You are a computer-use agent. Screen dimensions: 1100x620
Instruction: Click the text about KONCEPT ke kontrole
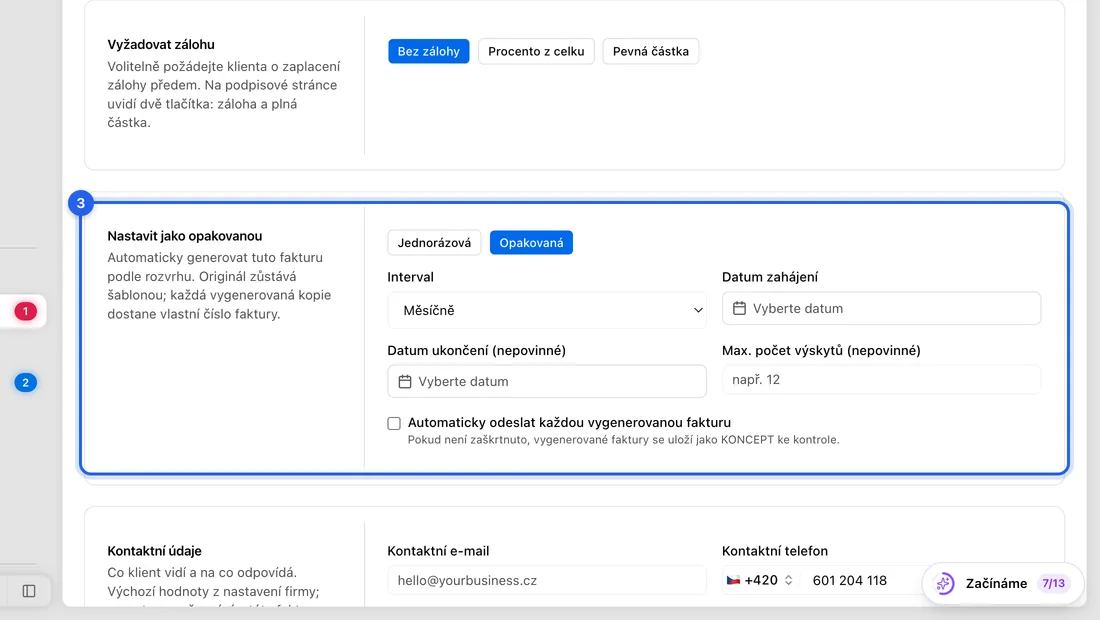[x=624, y=440]
